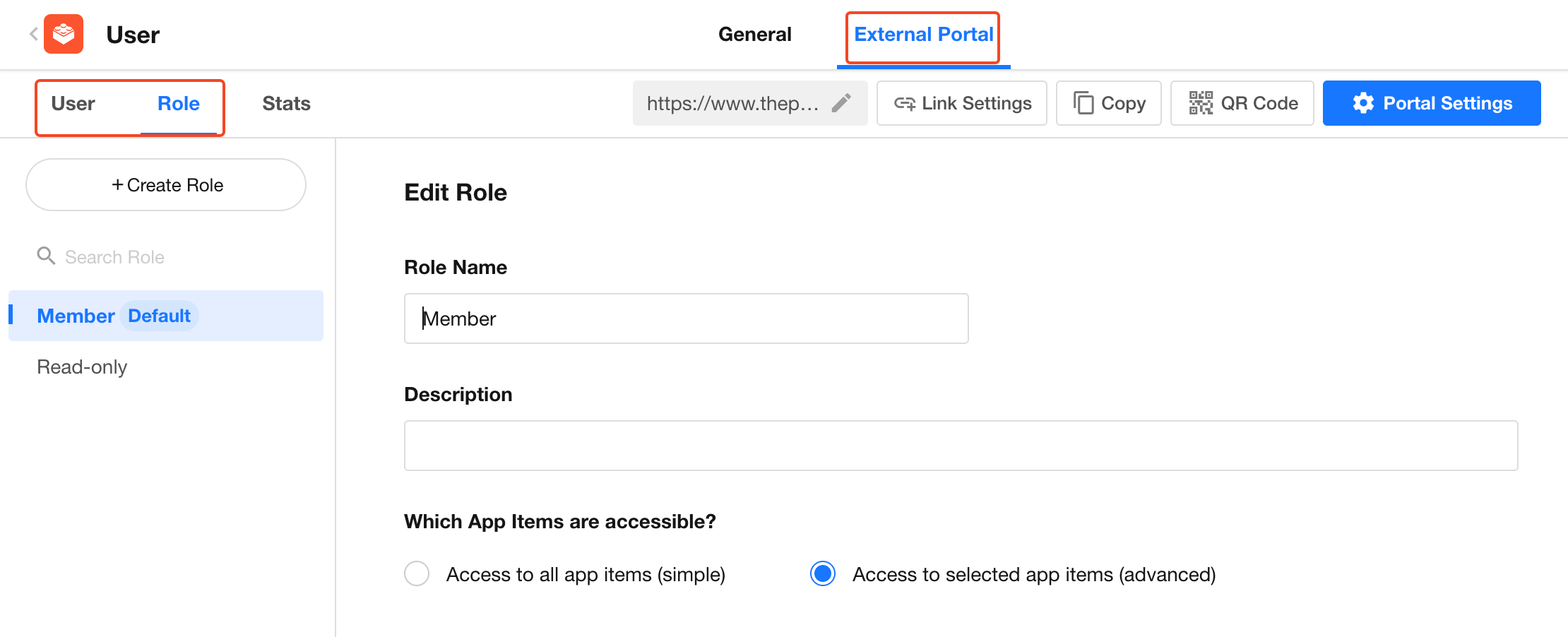Copy the portal link
1568x637 pixels.
[x=1108, y=103]
